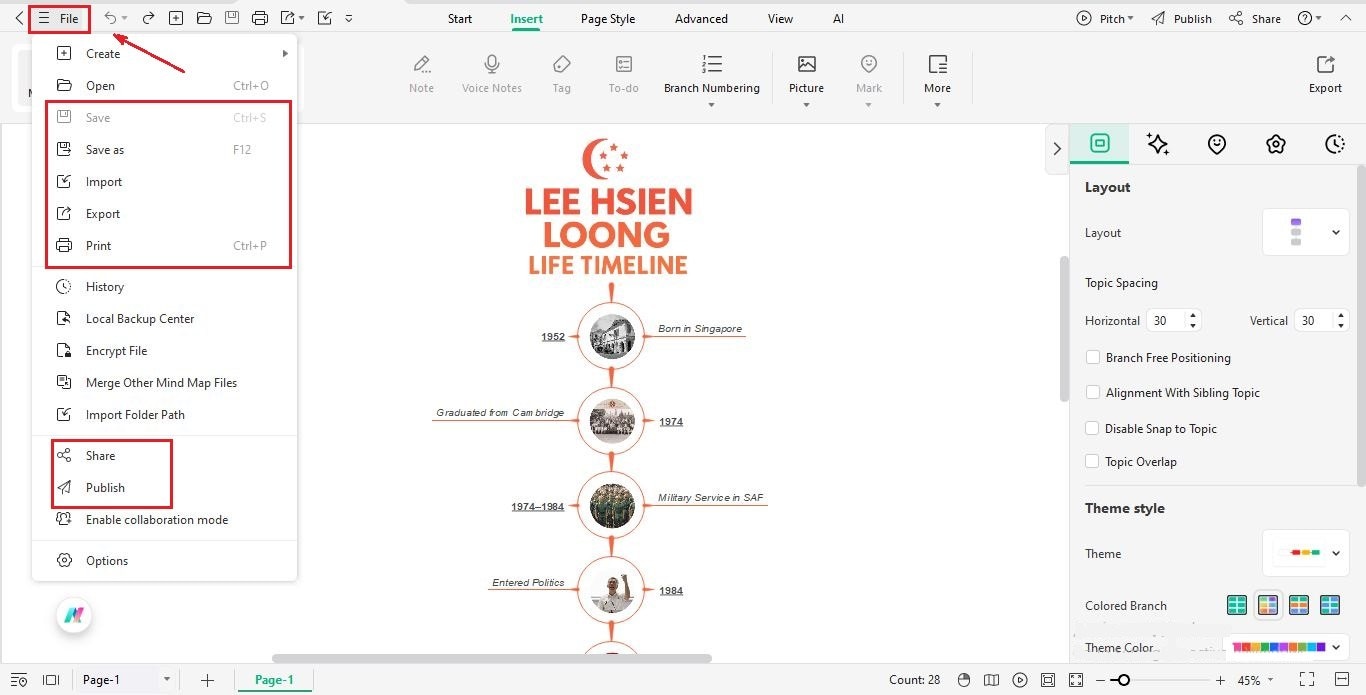The width and height of the screenshot is (1366, 695).
Task: Click the new file plus icon in toolbar
Action: 176,19
